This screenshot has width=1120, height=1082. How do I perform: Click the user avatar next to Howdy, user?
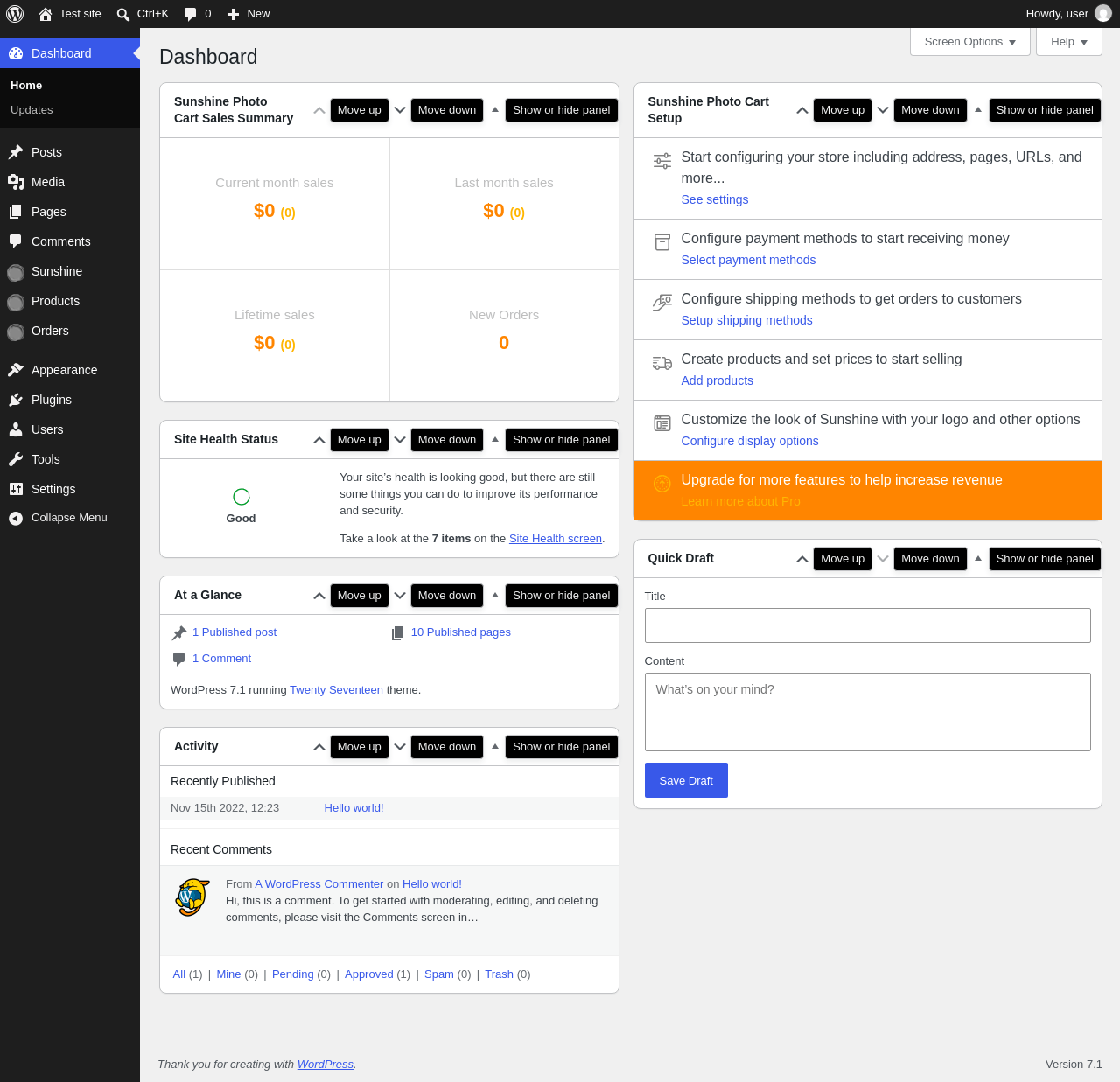[x=1103, y=14]
